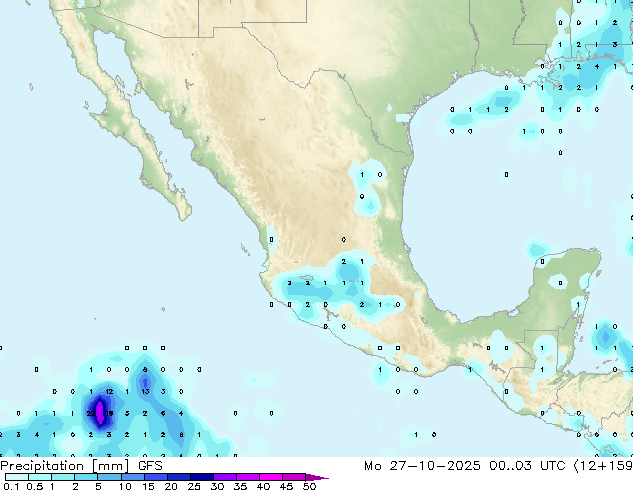Click the 0.1–0.5 mm palest legend swatch
This screenshot has height=490, width=634.
tap(17, 477)
